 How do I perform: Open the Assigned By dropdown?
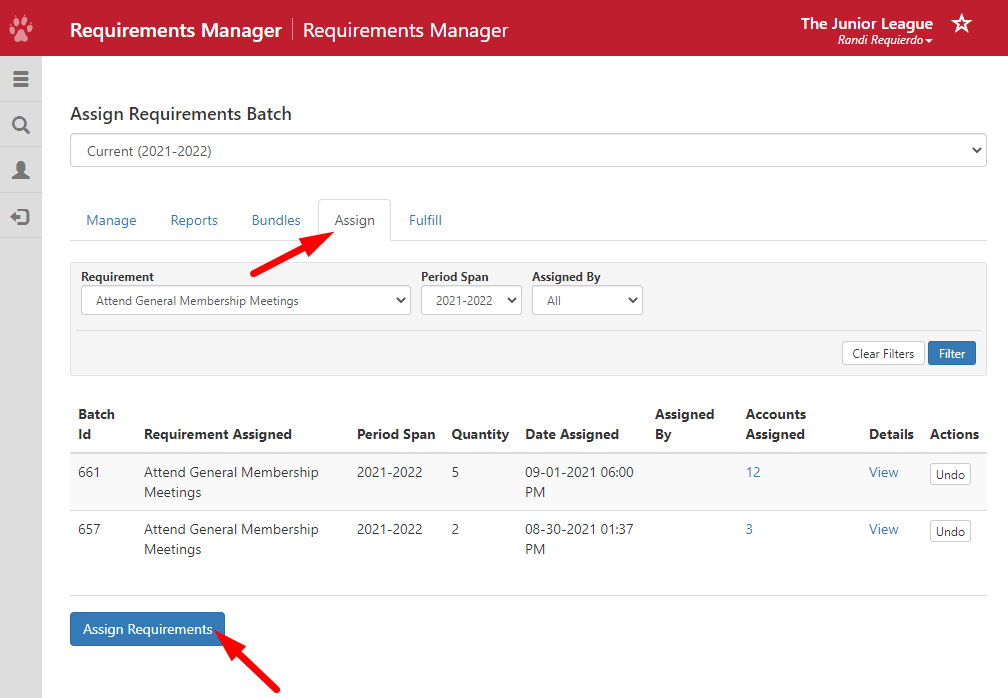[587, 299]
